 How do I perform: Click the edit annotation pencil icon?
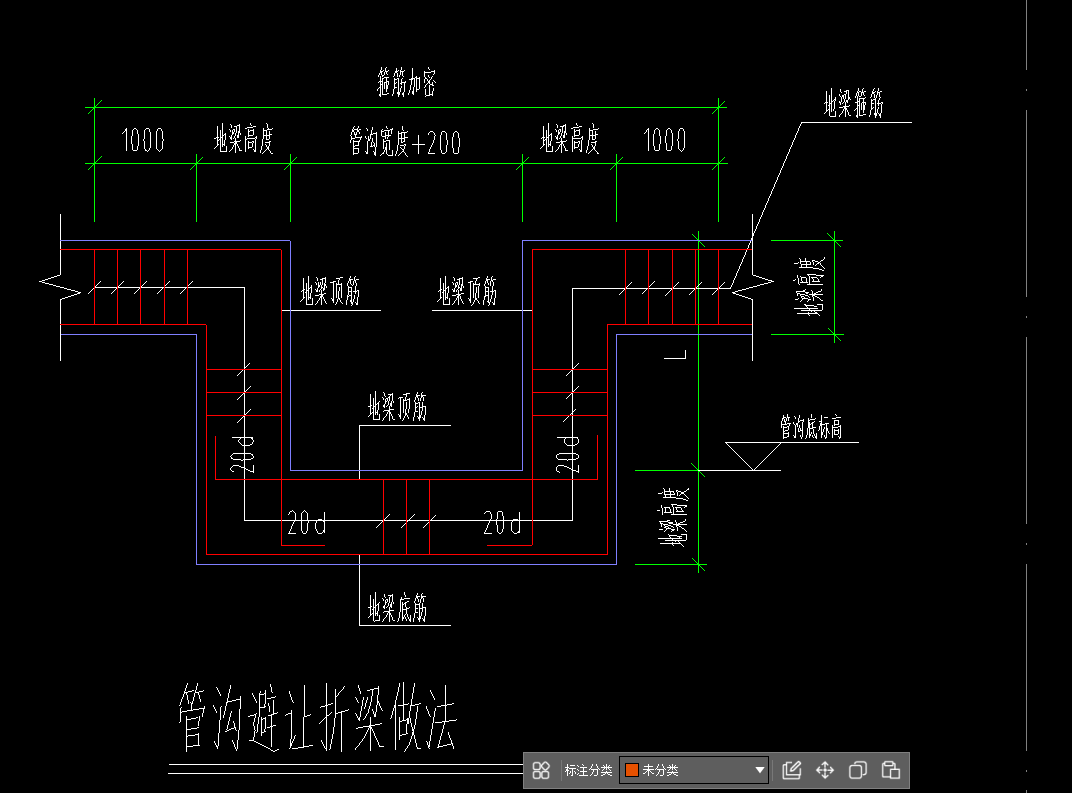[x=792, y=770]
